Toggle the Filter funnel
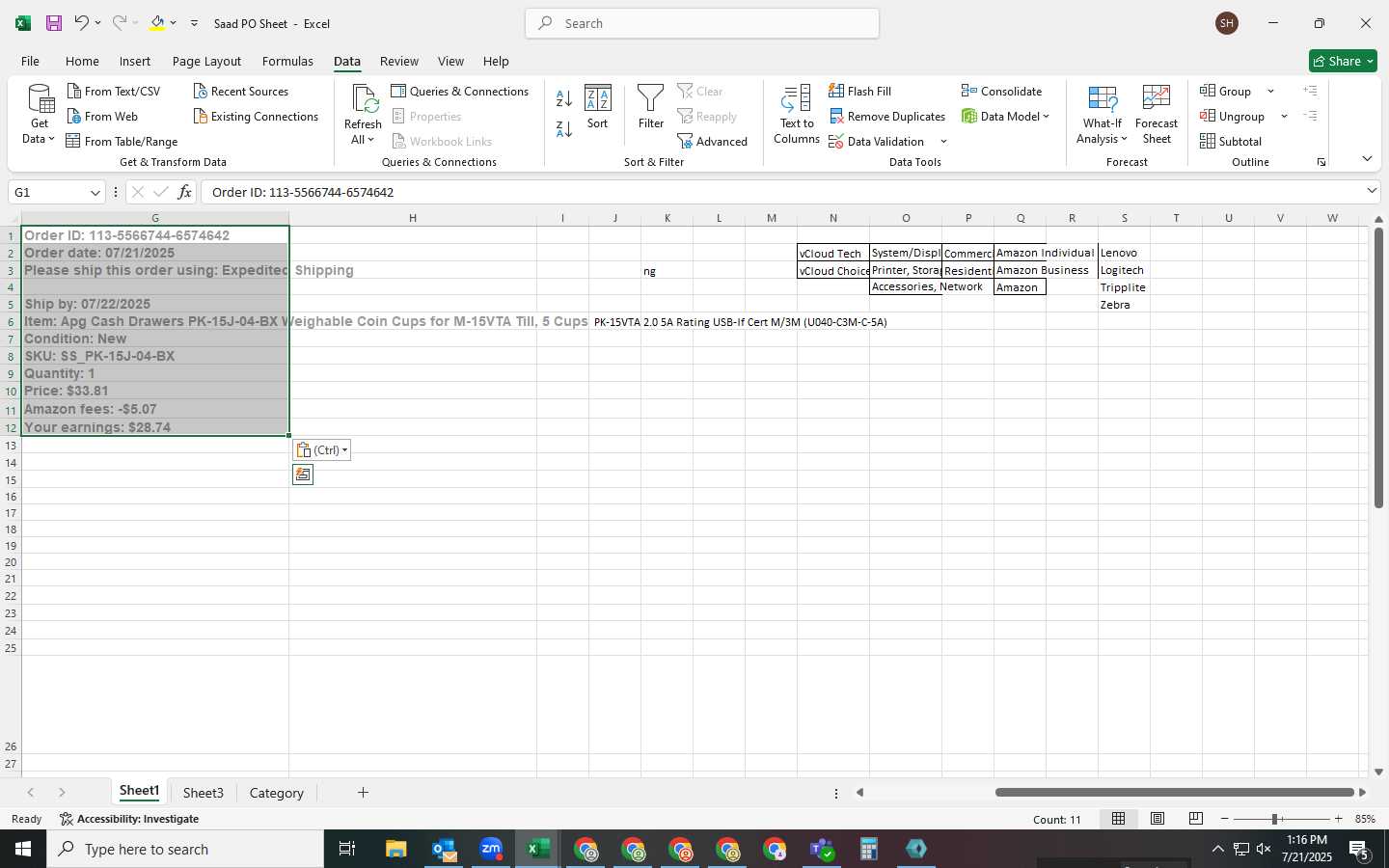Viewport: 1389px width, 868px height. point(651,107)
